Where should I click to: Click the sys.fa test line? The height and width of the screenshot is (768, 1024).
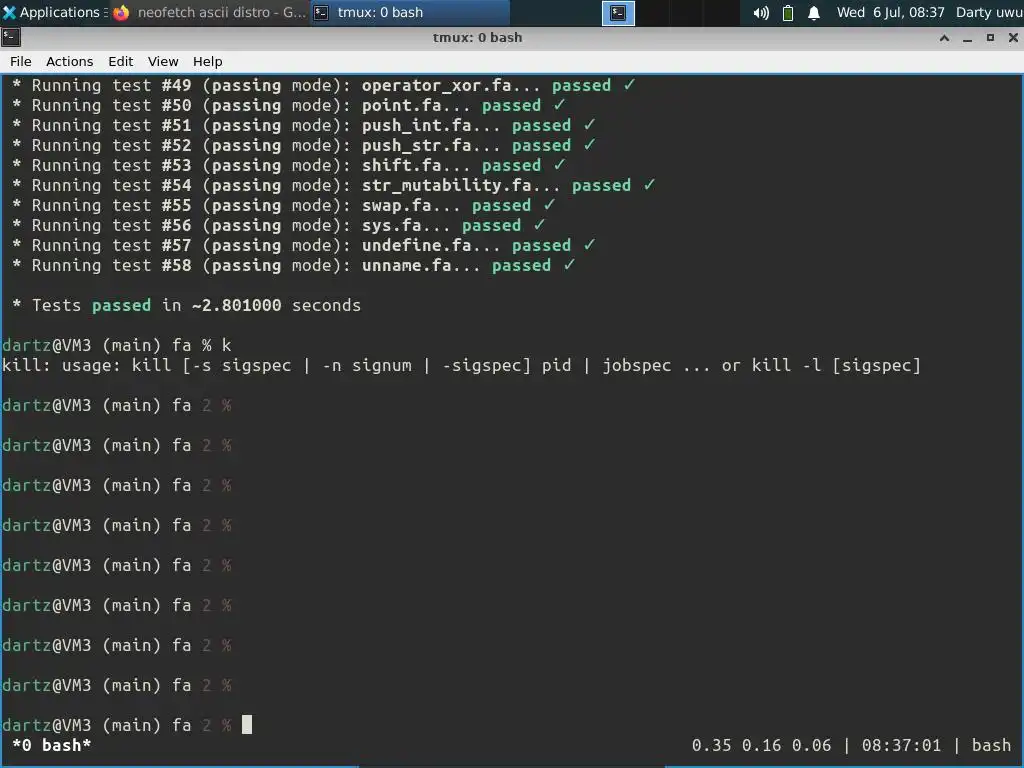(279, 225)
